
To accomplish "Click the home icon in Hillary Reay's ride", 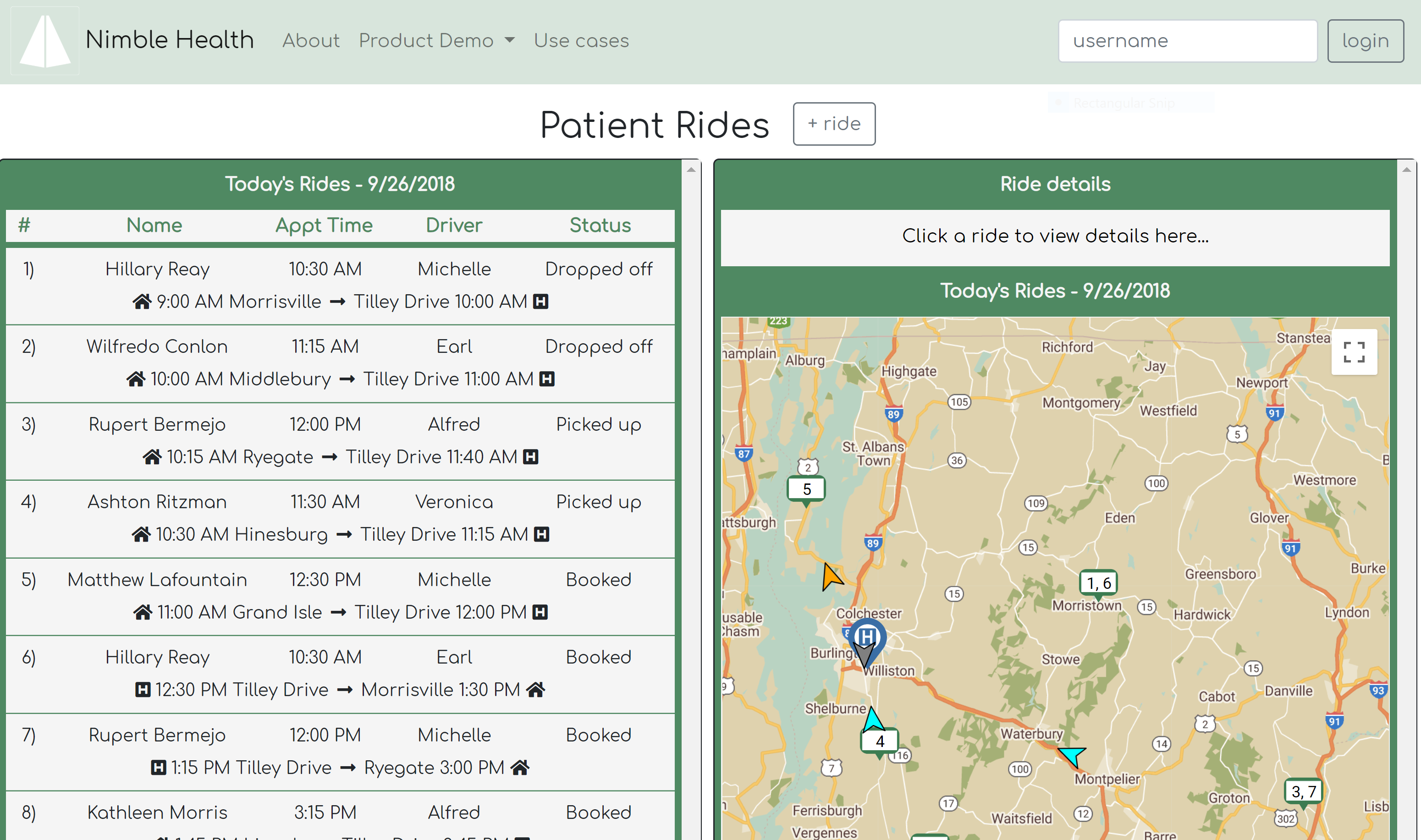I will pyautogui.click(x=142, y=301).
